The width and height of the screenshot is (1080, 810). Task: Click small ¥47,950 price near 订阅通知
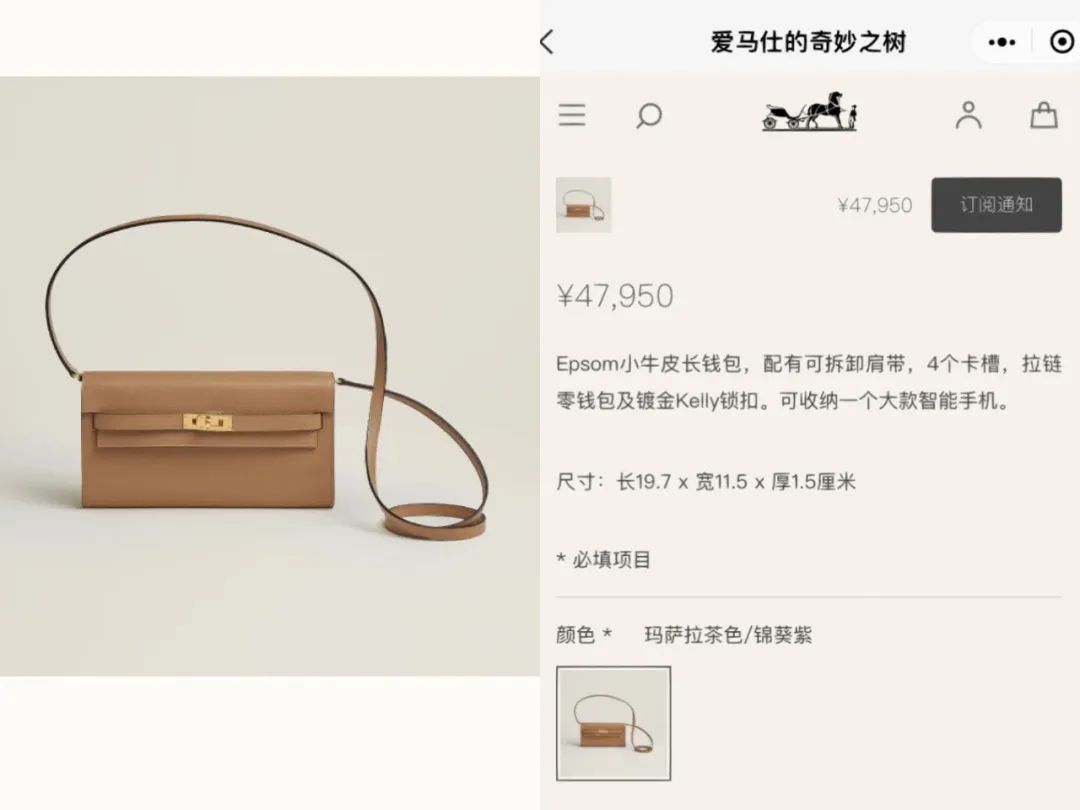click(875, 205)
